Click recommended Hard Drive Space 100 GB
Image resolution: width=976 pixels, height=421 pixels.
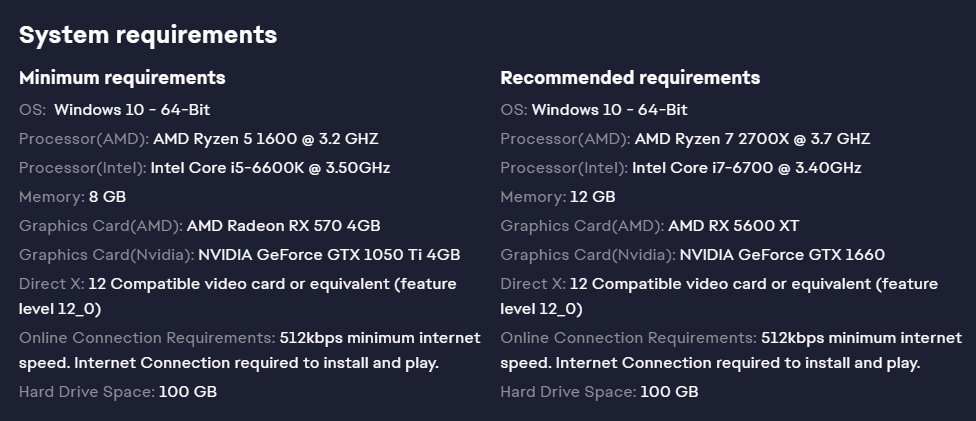(x=669, y=392)
